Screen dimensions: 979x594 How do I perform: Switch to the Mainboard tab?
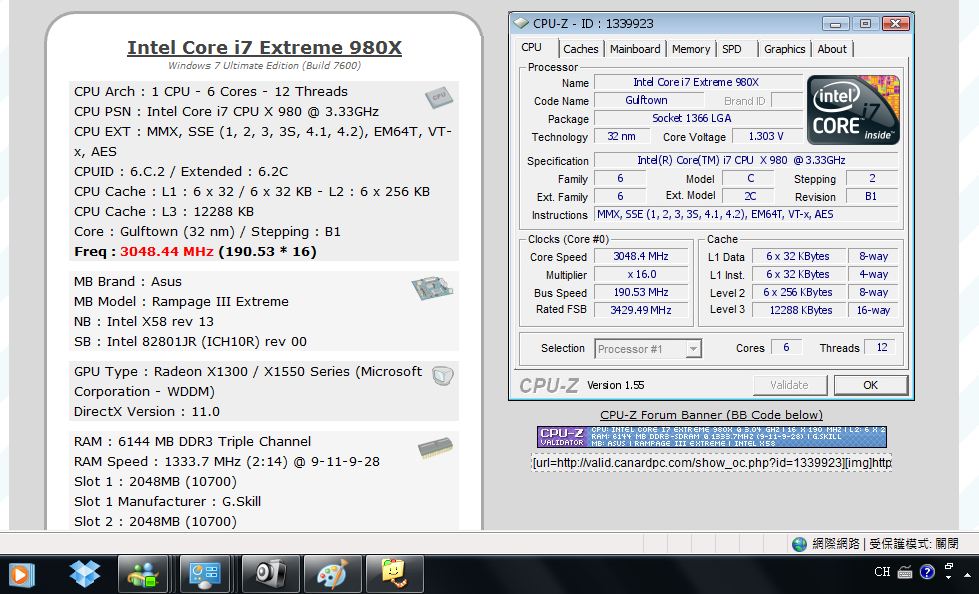(635, 49)
